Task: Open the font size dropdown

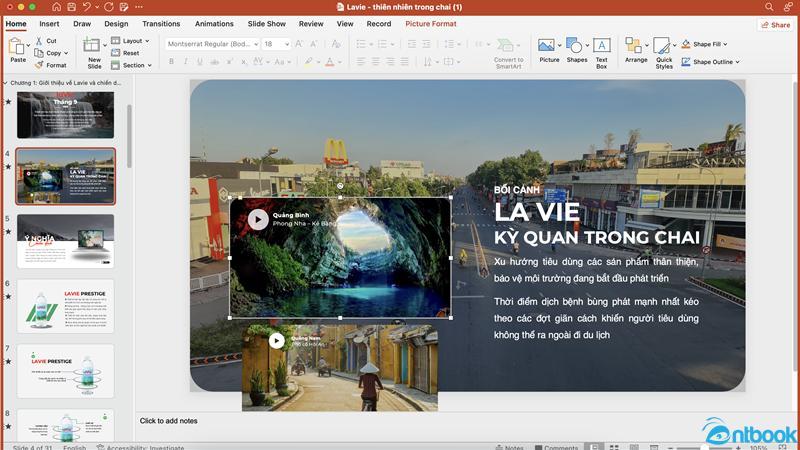Action: [287, 44]
